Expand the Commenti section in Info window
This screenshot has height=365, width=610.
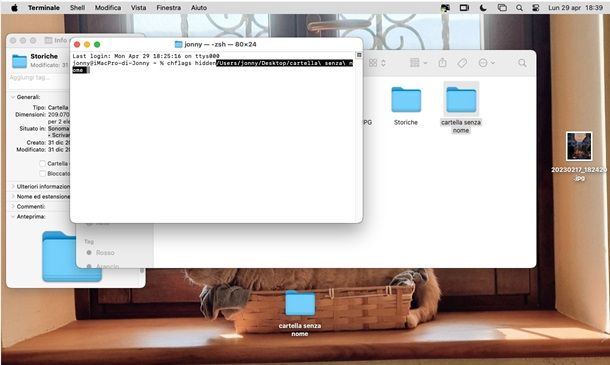(13, 207)
